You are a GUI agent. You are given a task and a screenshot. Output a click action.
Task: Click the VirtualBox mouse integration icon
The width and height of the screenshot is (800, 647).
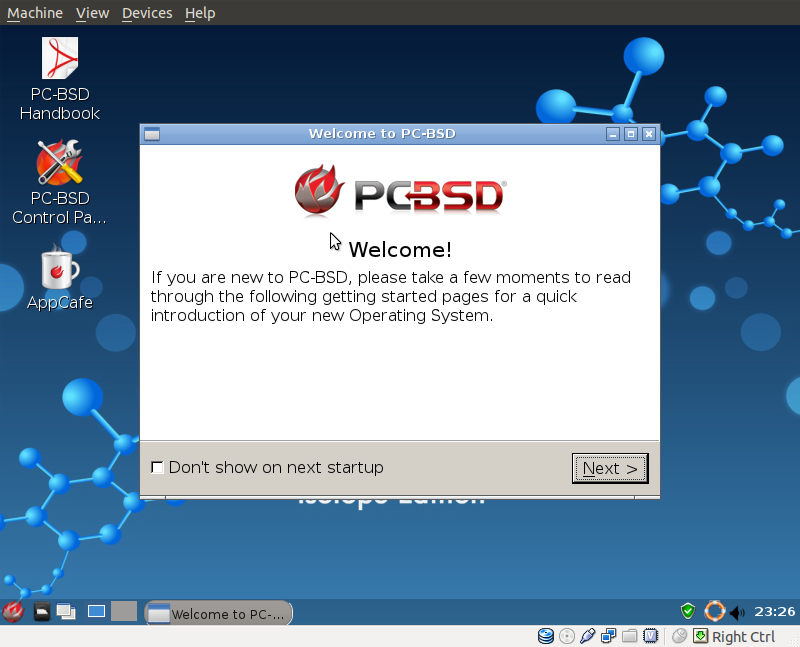[x=679, y=636]
